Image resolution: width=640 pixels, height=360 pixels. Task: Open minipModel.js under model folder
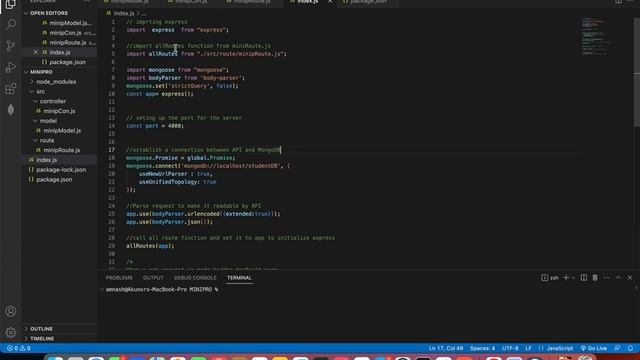click(62, 131)
